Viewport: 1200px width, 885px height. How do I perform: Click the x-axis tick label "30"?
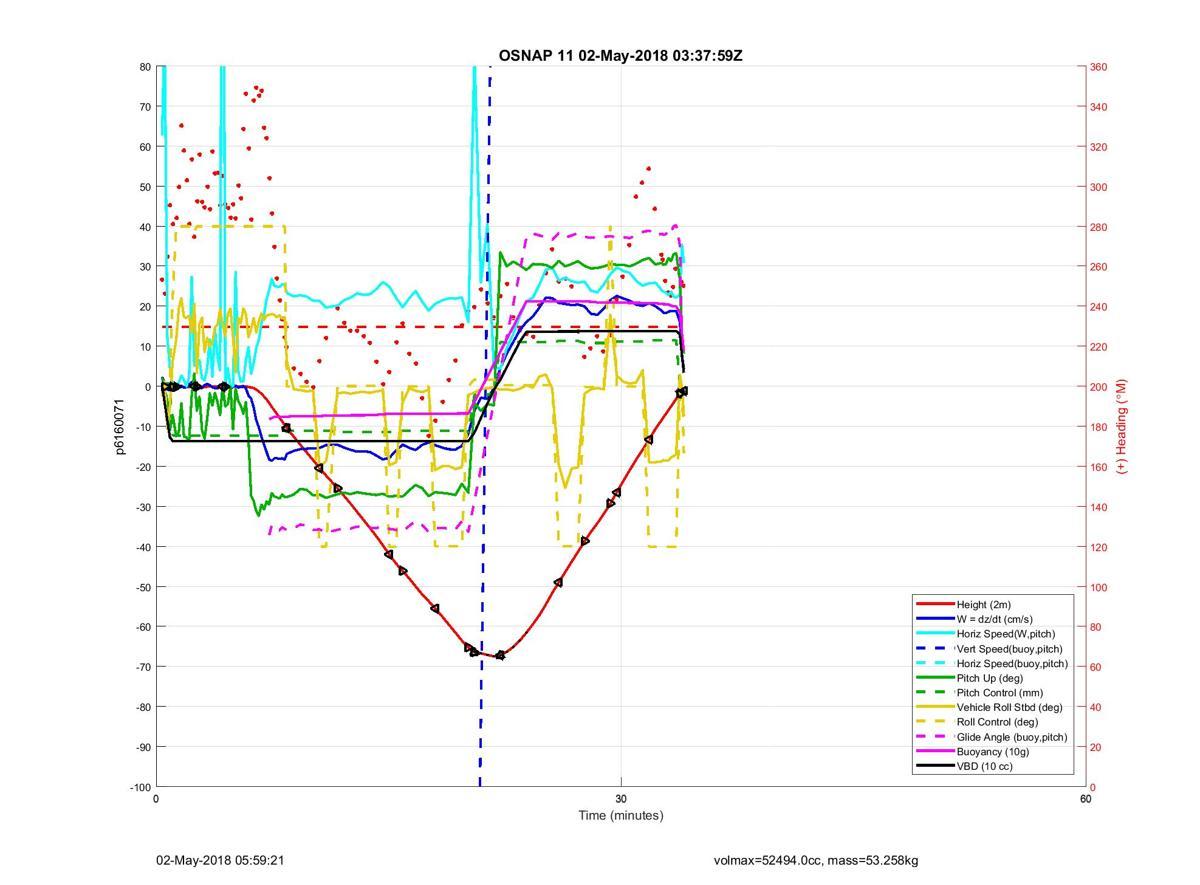coord(621,799)
